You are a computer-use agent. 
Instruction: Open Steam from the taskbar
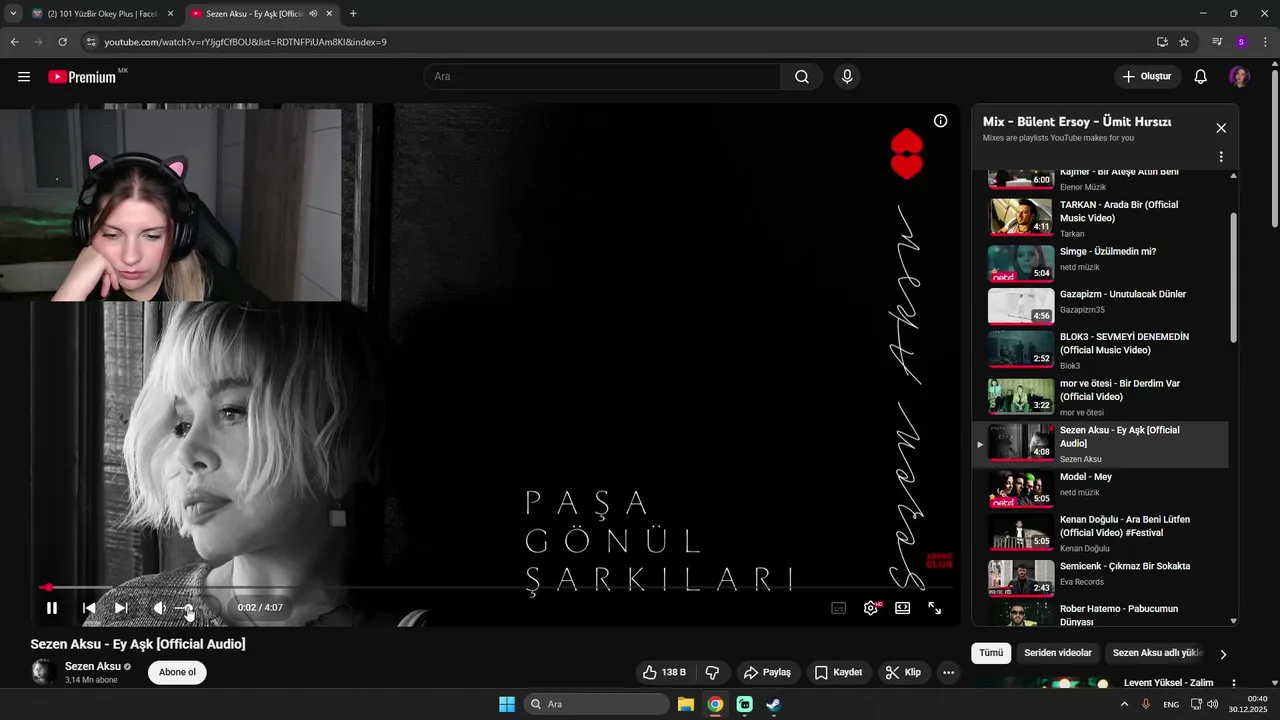773,704
